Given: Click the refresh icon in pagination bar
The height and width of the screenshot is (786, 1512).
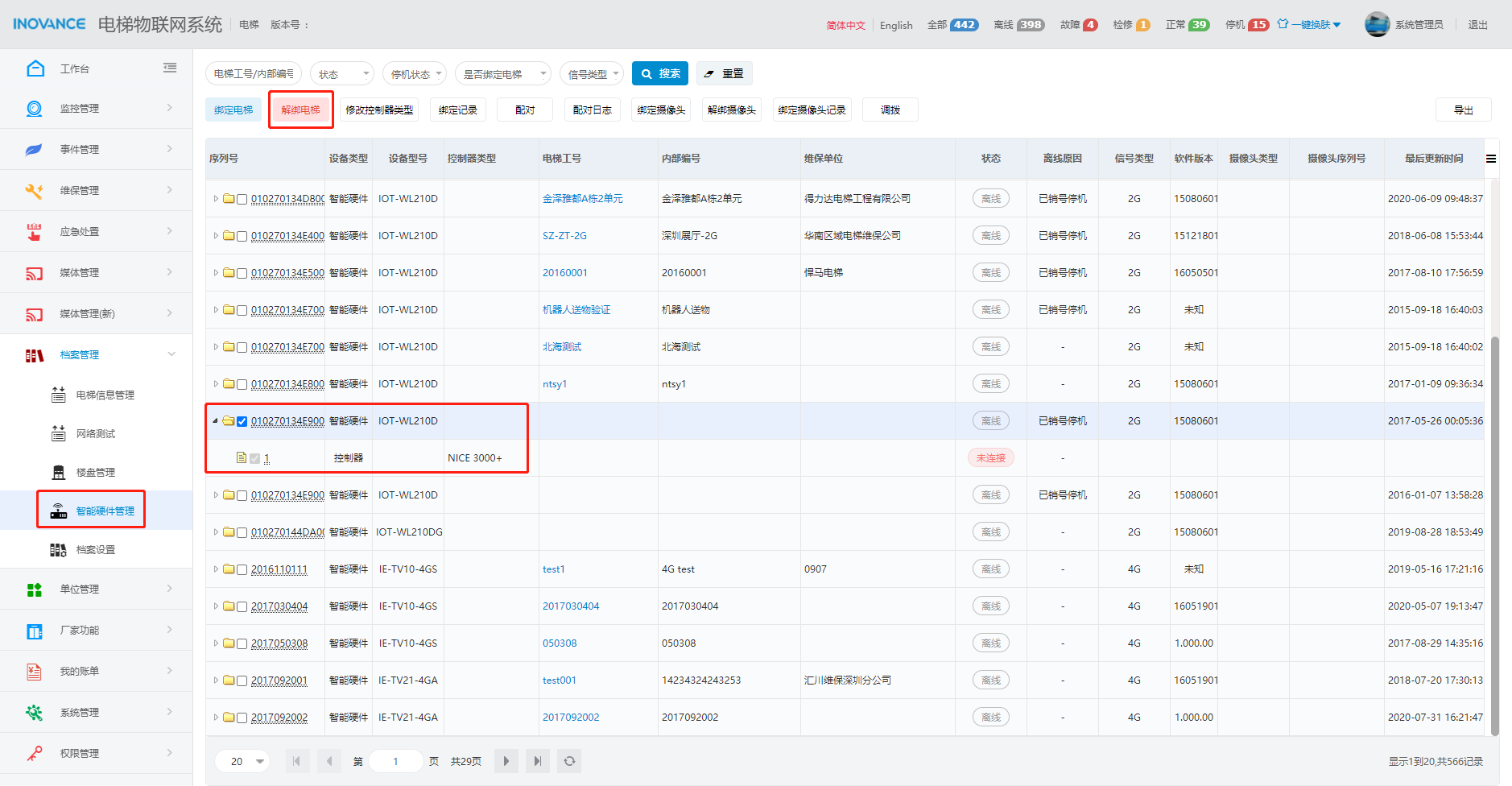Looking at the screenshot, I should click(569, 761).
